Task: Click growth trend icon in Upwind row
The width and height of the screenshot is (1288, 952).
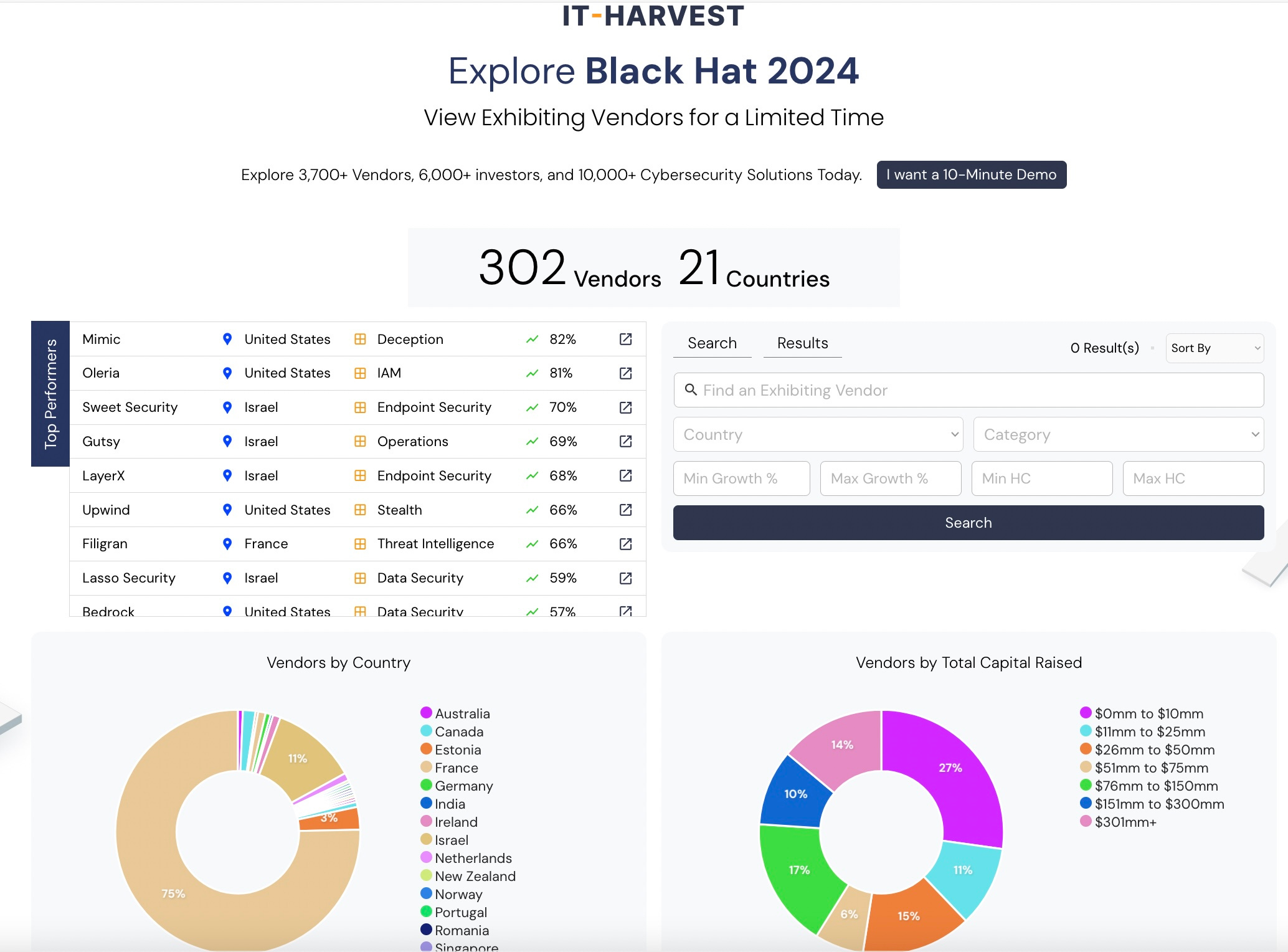Action: (x=532, y=510)
